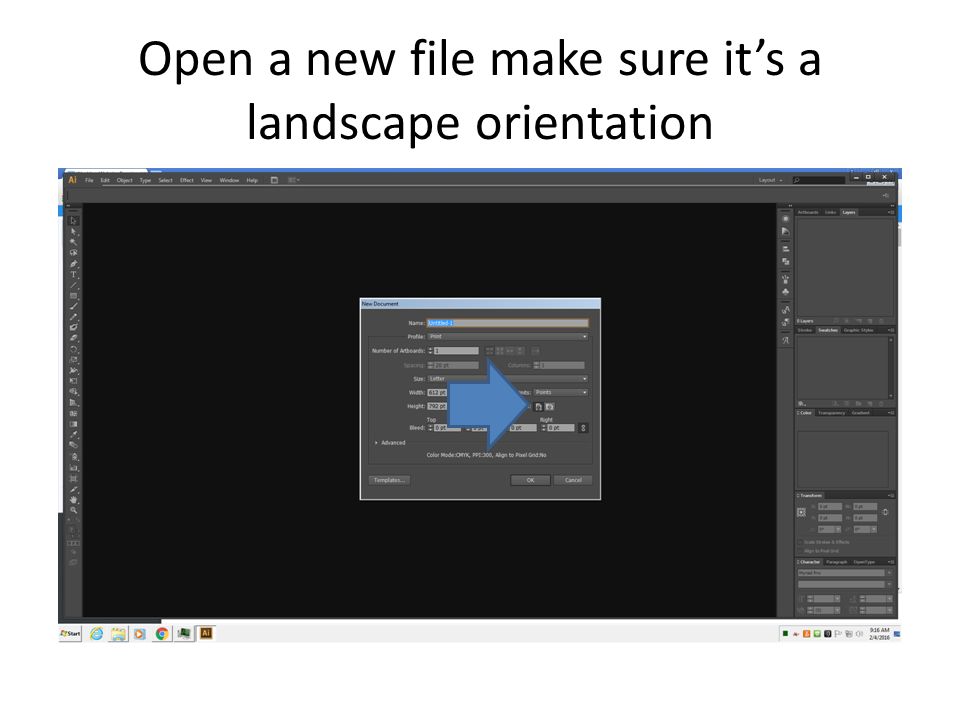Select the Line Segment tool
The image size is (960, 720).
tap(73, 285)
